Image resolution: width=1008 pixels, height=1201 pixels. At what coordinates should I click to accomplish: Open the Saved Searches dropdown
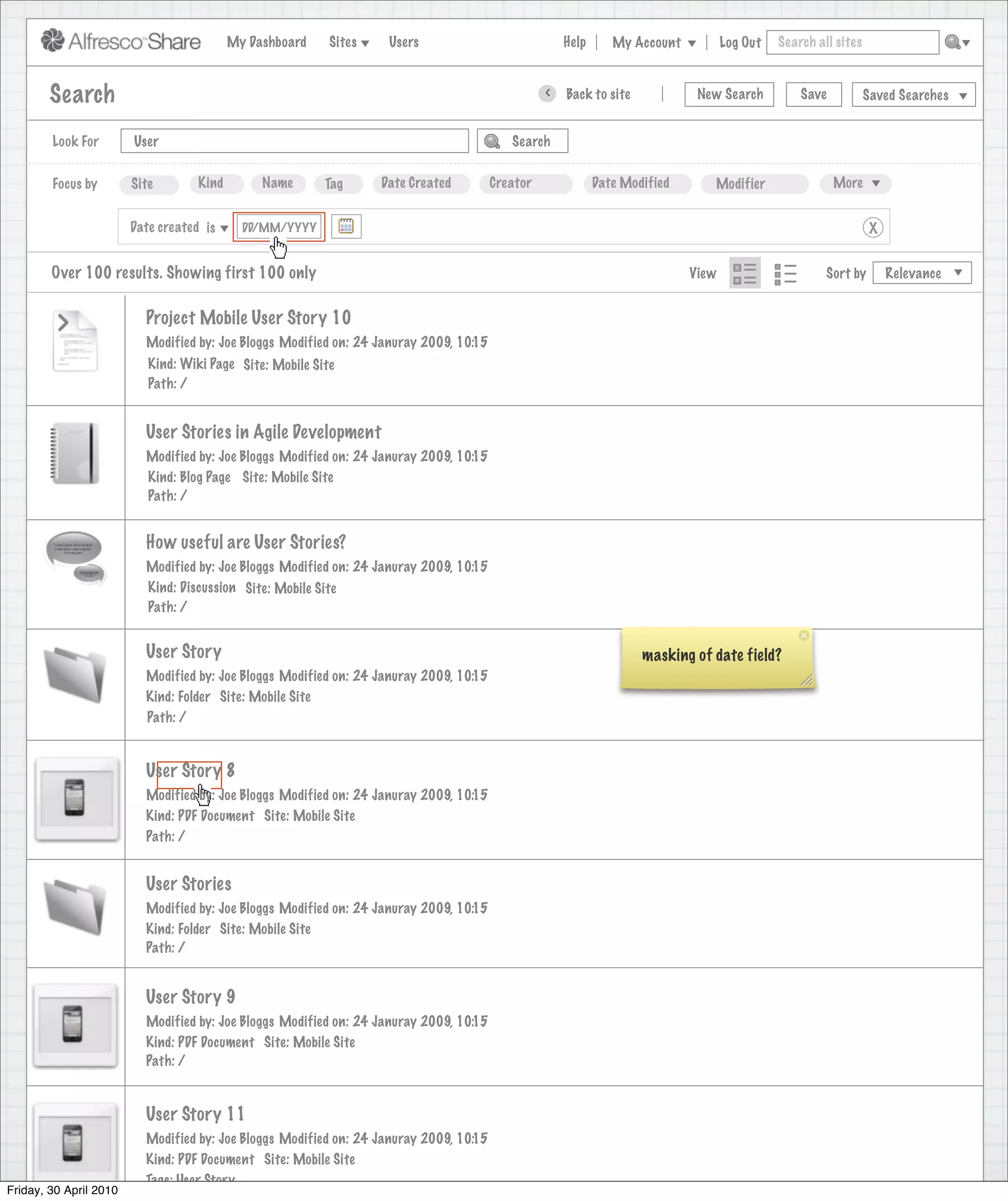pos(913,95)
